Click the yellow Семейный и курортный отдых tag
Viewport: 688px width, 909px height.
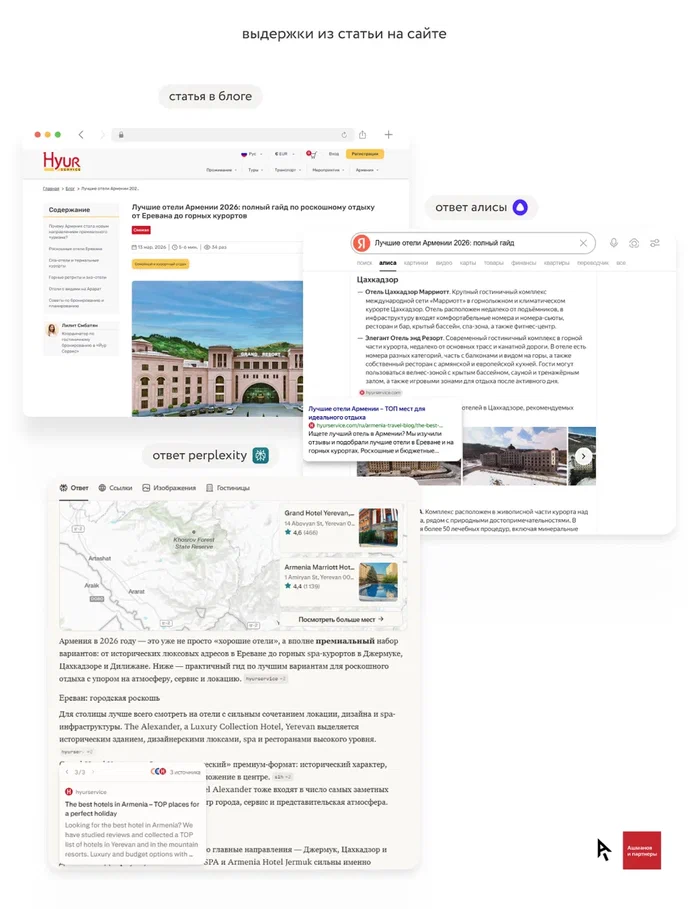[161, 264]
